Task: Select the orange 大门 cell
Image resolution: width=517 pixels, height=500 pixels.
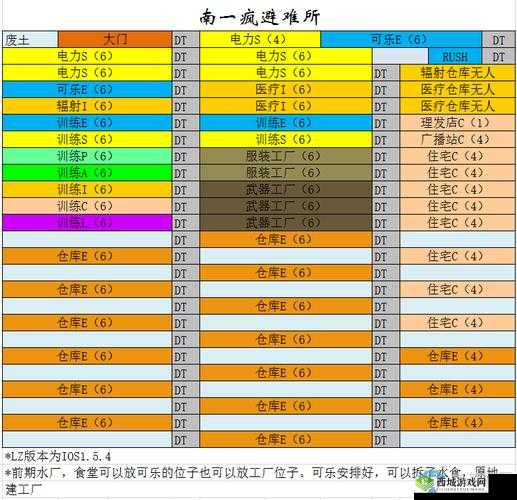Action: click(x=115, y=40)
